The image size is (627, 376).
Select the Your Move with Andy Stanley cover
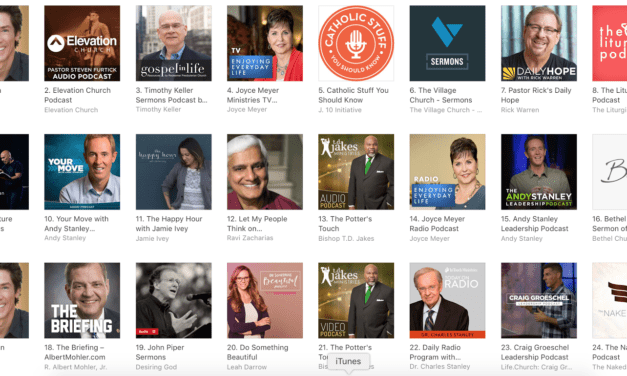coord(82,172)
